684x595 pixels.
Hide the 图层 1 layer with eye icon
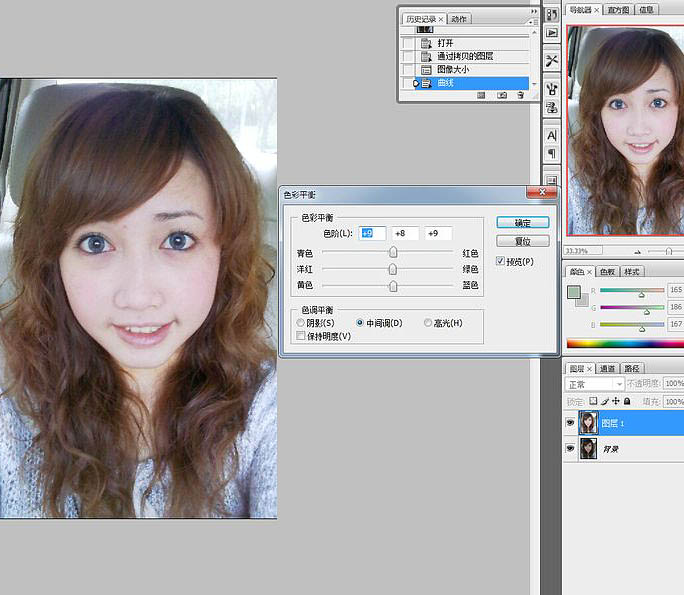[570, 423]
